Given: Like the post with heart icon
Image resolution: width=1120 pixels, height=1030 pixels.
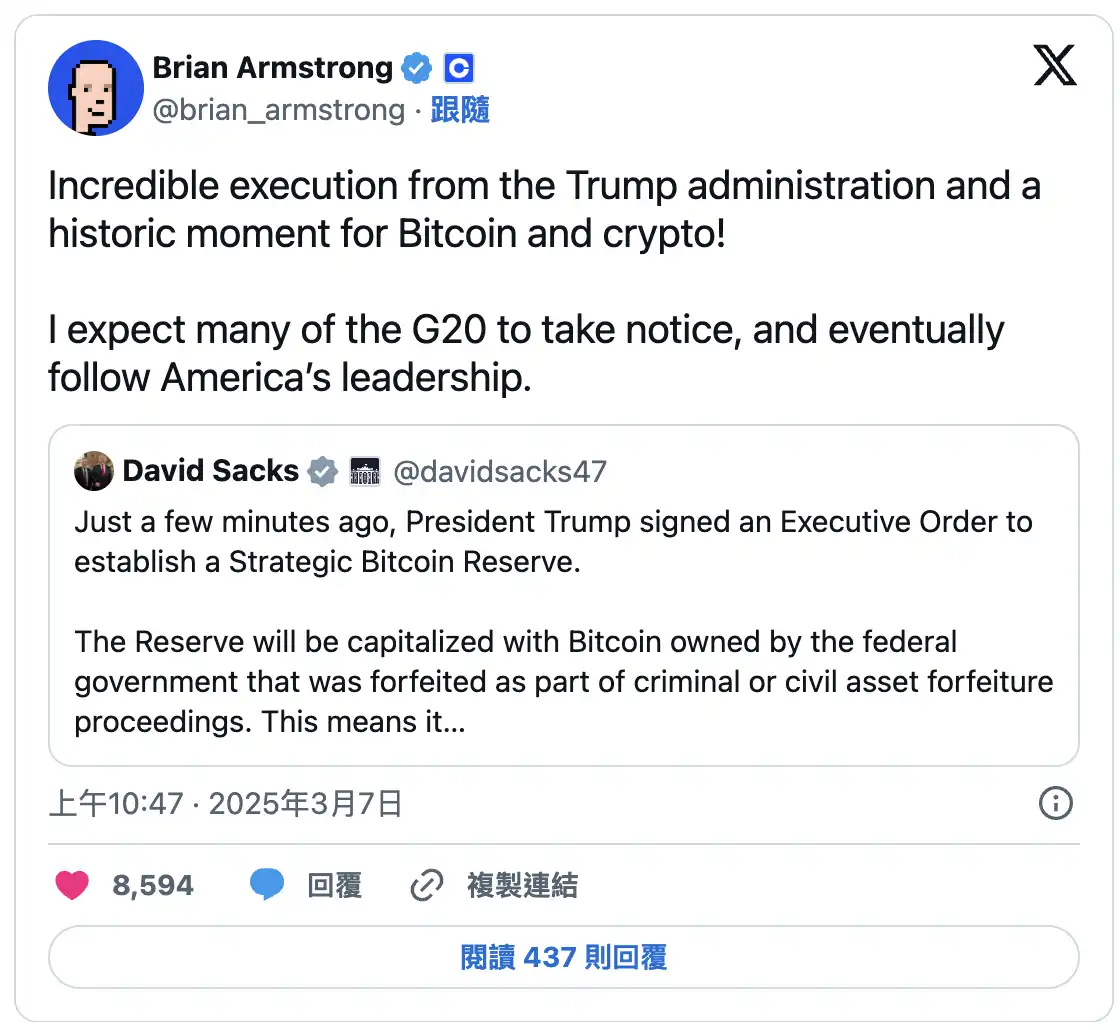Looking at the screenshot, I should point(72,885).
